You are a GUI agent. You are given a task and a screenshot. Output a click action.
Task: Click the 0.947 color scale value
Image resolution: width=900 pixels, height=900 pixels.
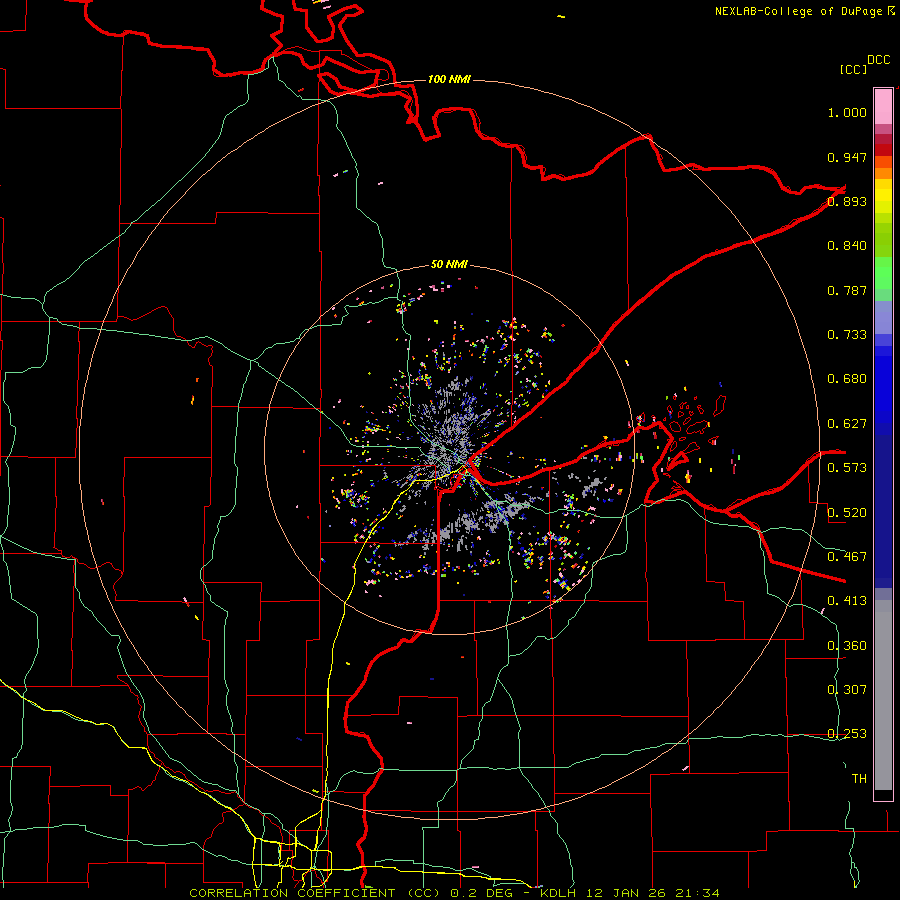coord(847,157)
